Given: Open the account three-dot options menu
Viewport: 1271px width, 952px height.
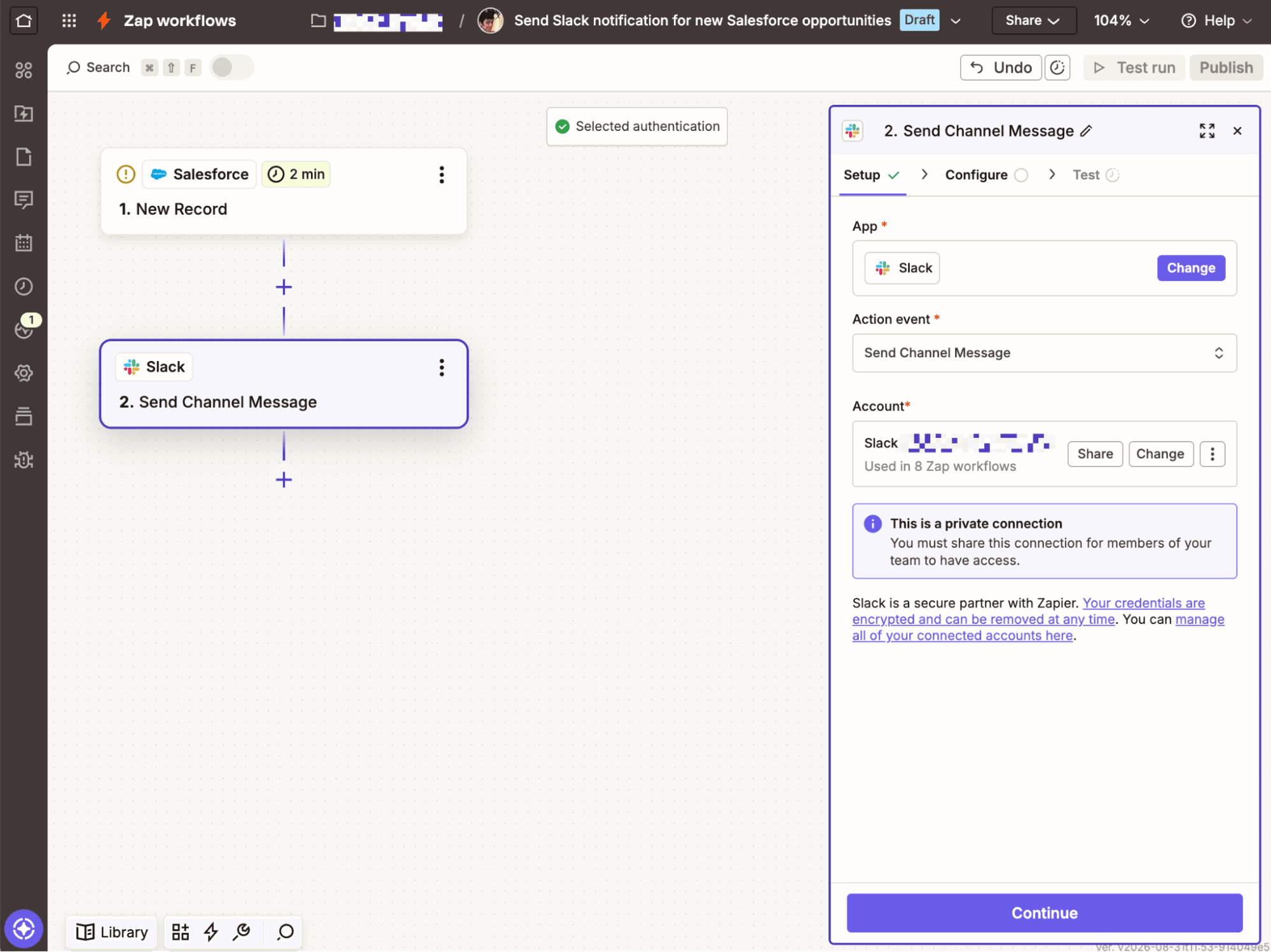Looking at the screenshot, I should point(1212,454).
